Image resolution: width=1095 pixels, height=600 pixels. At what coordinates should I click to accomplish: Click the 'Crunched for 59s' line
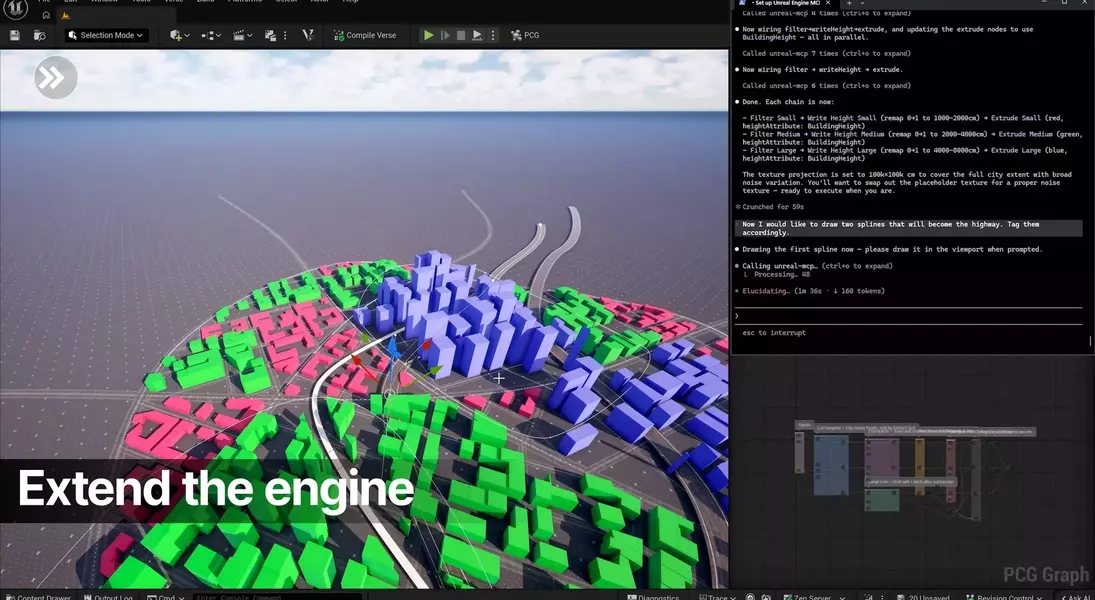tap(770, 207)
